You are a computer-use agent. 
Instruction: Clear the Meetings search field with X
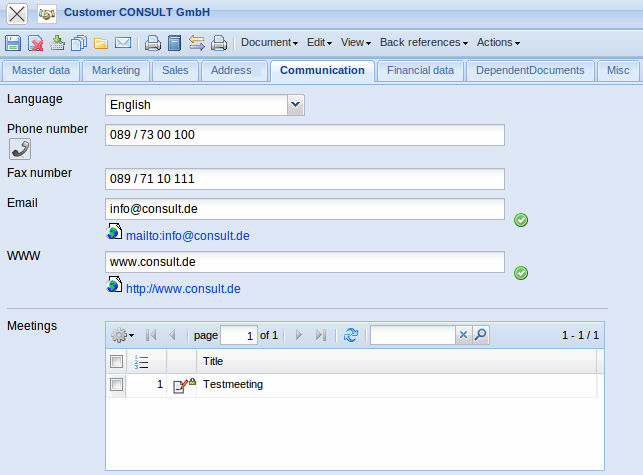[x=463, y=336]
